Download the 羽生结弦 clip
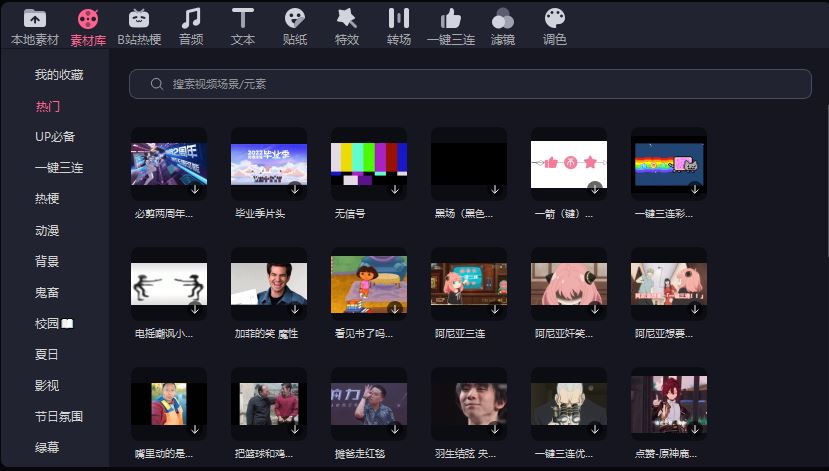This screenshot has height=471, width=829. tap(494, 429)
